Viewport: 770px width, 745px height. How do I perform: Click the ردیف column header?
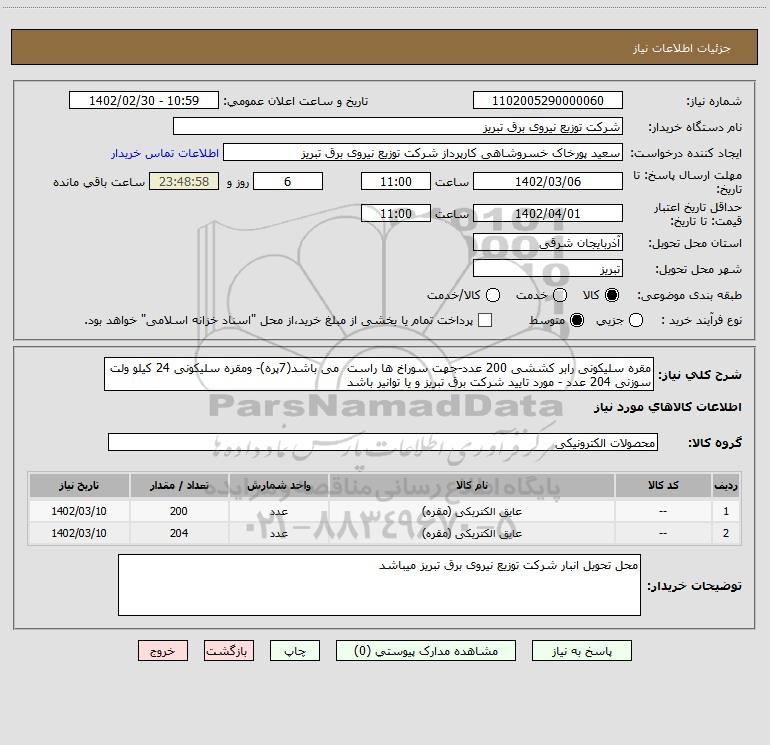click(726, 485)
